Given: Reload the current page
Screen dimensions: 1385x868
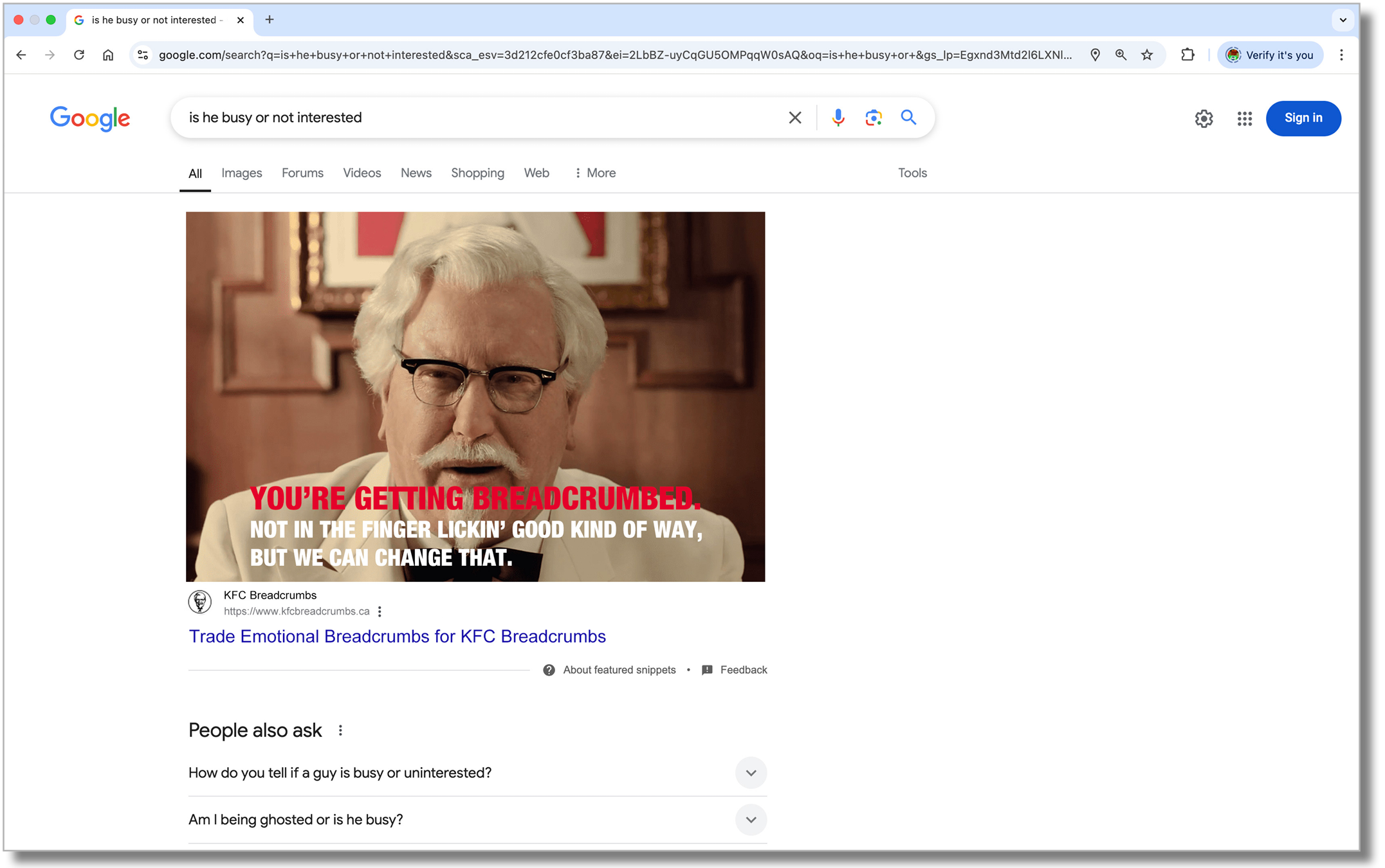Looking at the screenshot, I should coord(79,55).
